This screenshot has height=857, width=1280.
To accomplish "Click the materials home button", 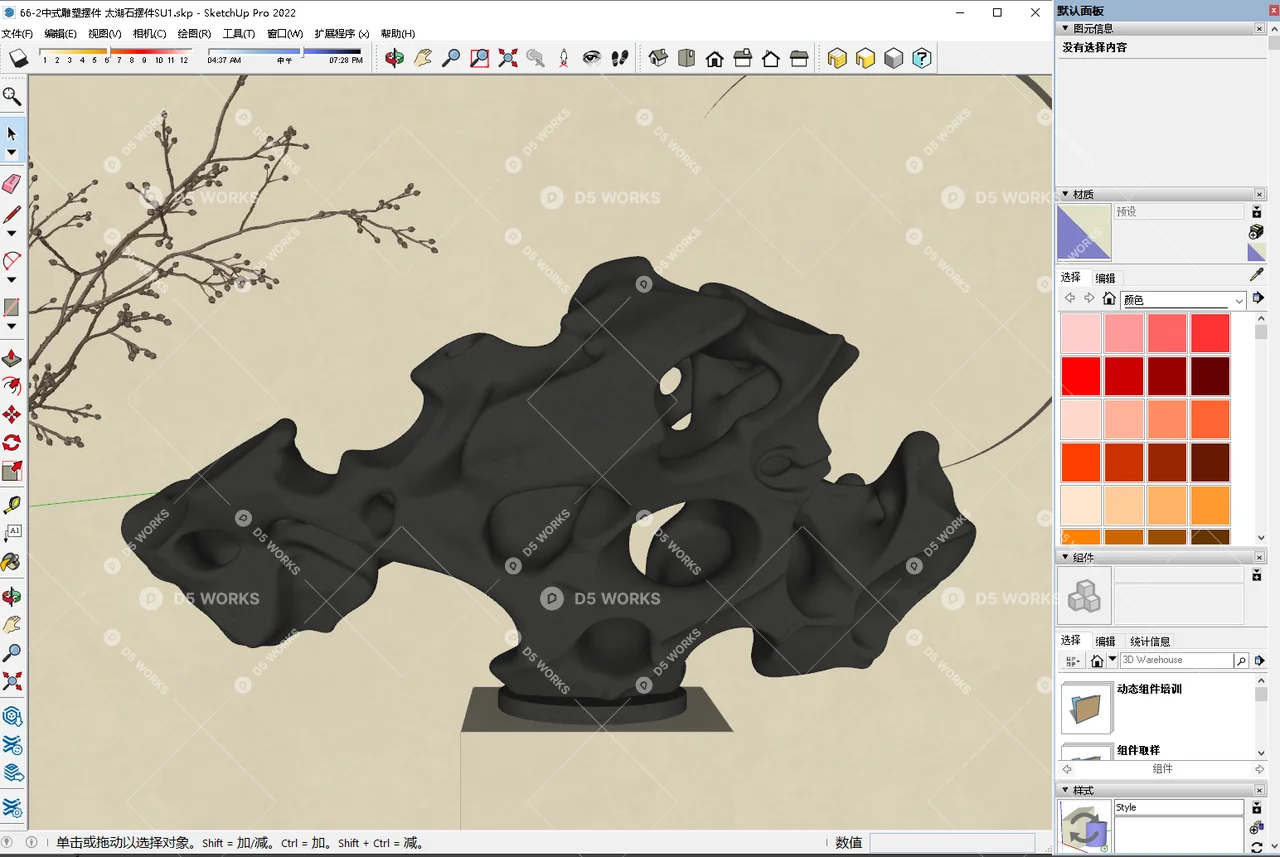I will pos(1109,298).
